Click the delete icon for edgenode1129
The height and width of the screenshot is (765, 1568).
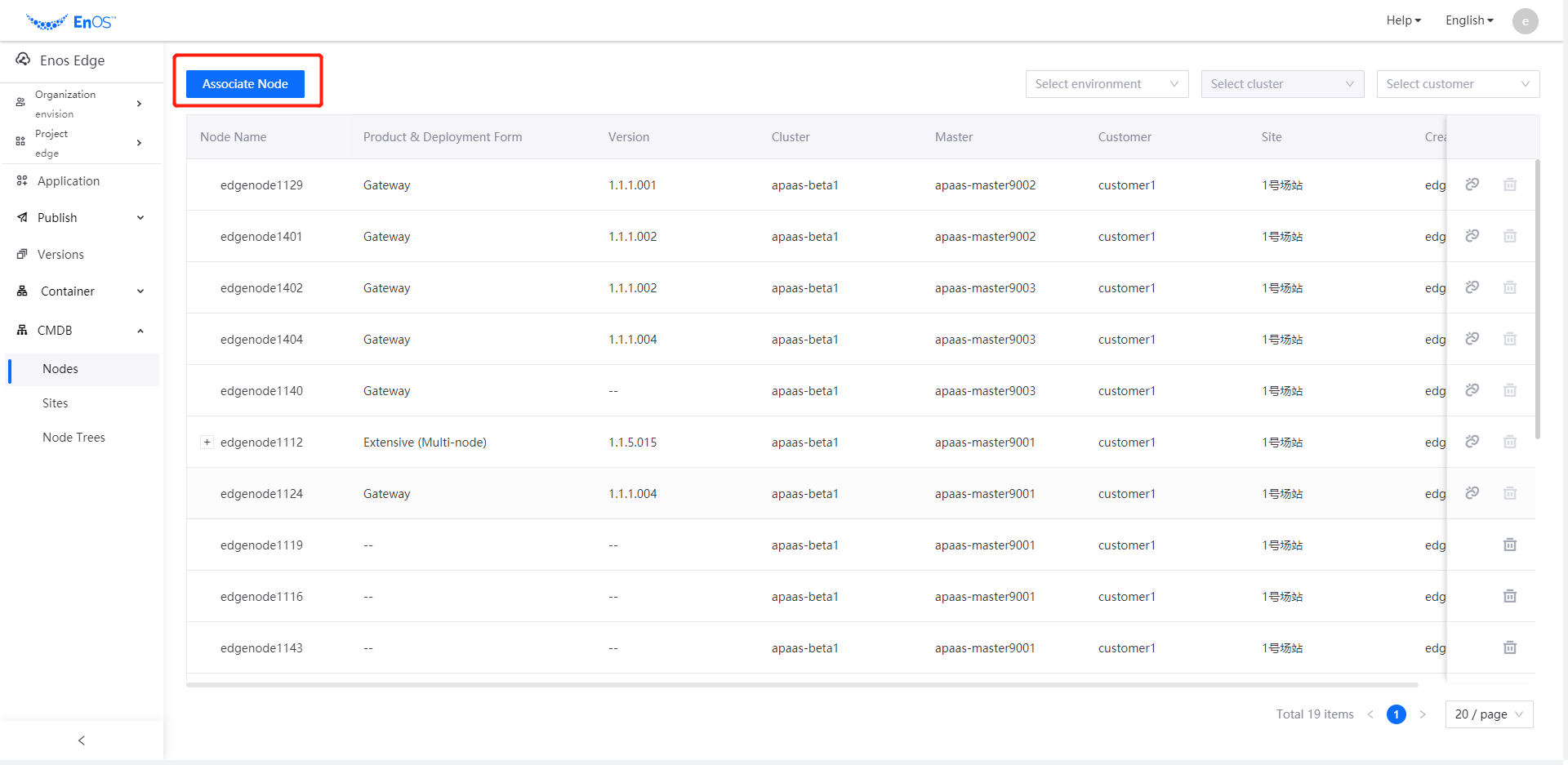[1510, 185]
